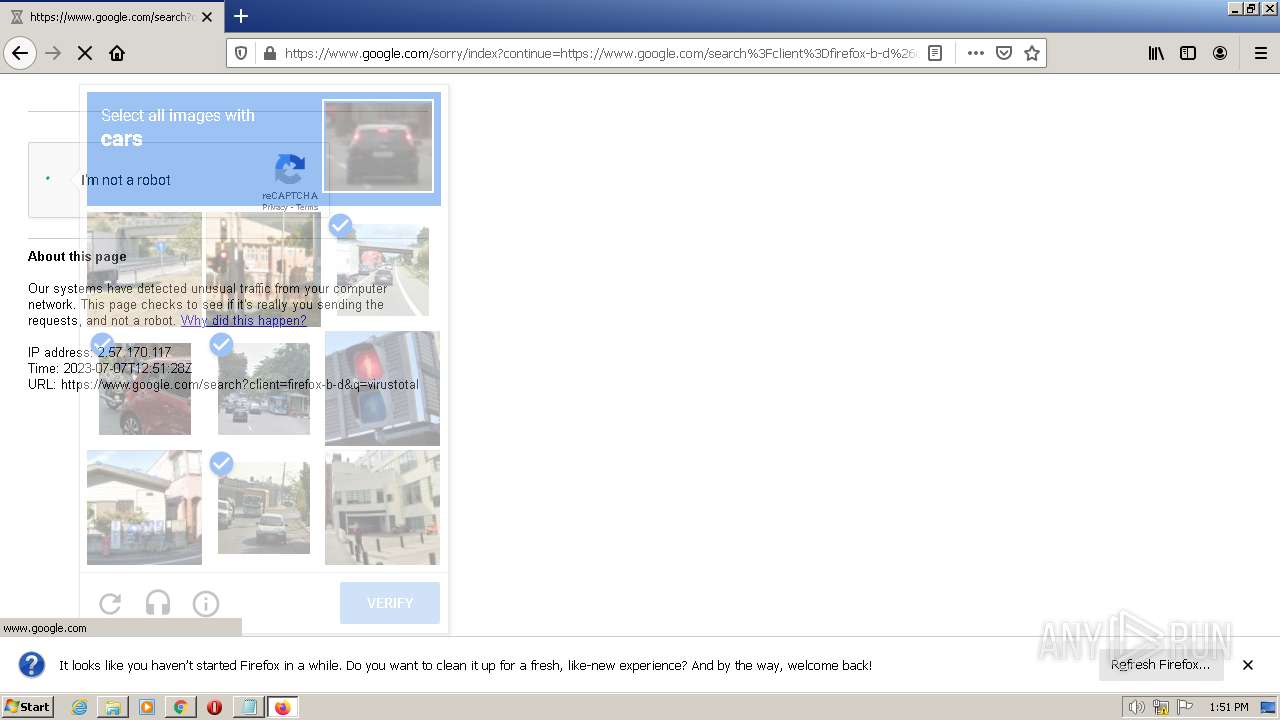Click the reCAPTCHA logo
Viewport: 1280px width, 720px height.
(290, 170)
